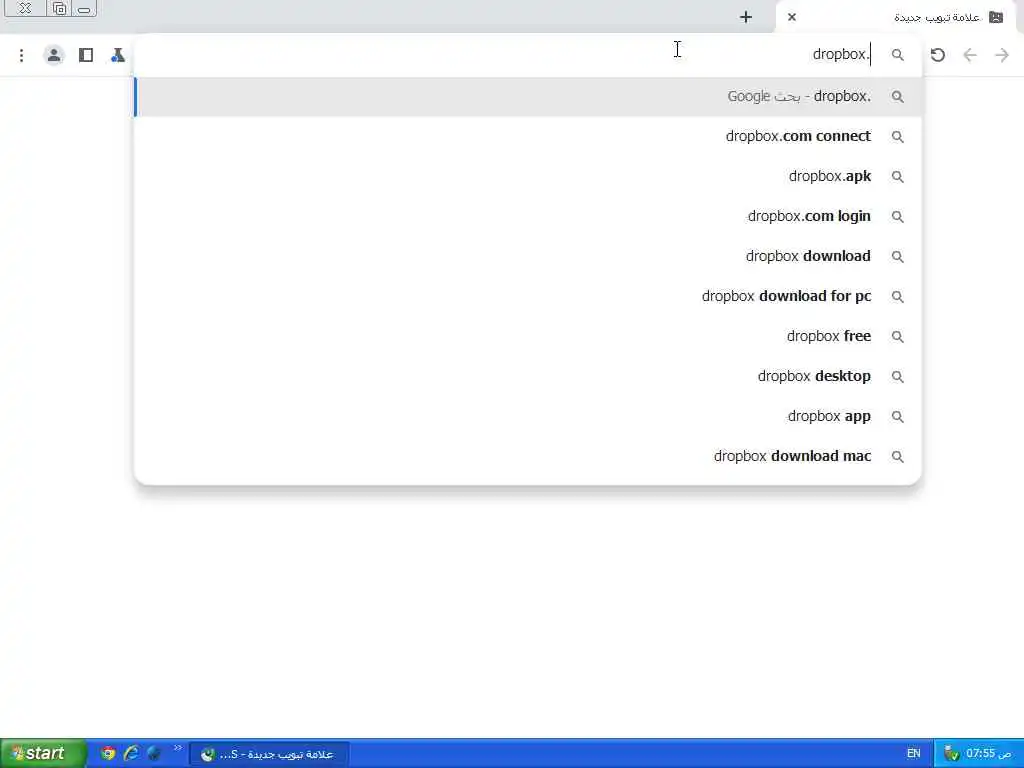
Task: Choose suggestion 'dropbox.apk'
Action: tap(528, 176)
